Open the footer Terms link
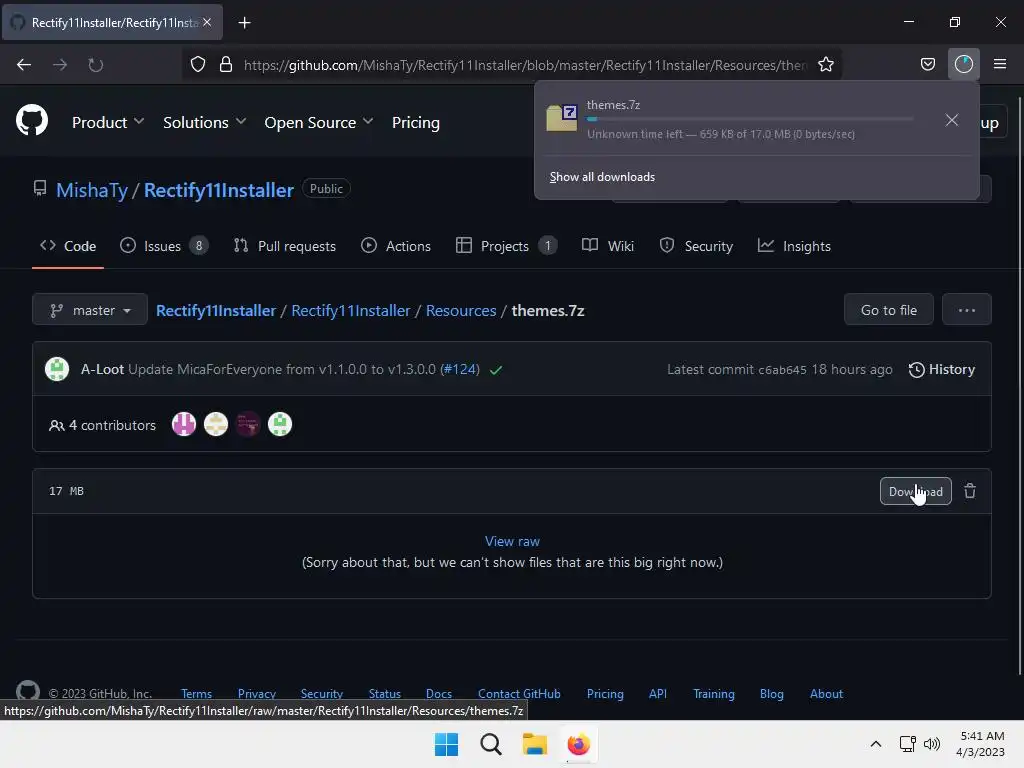 pos(196,694)
